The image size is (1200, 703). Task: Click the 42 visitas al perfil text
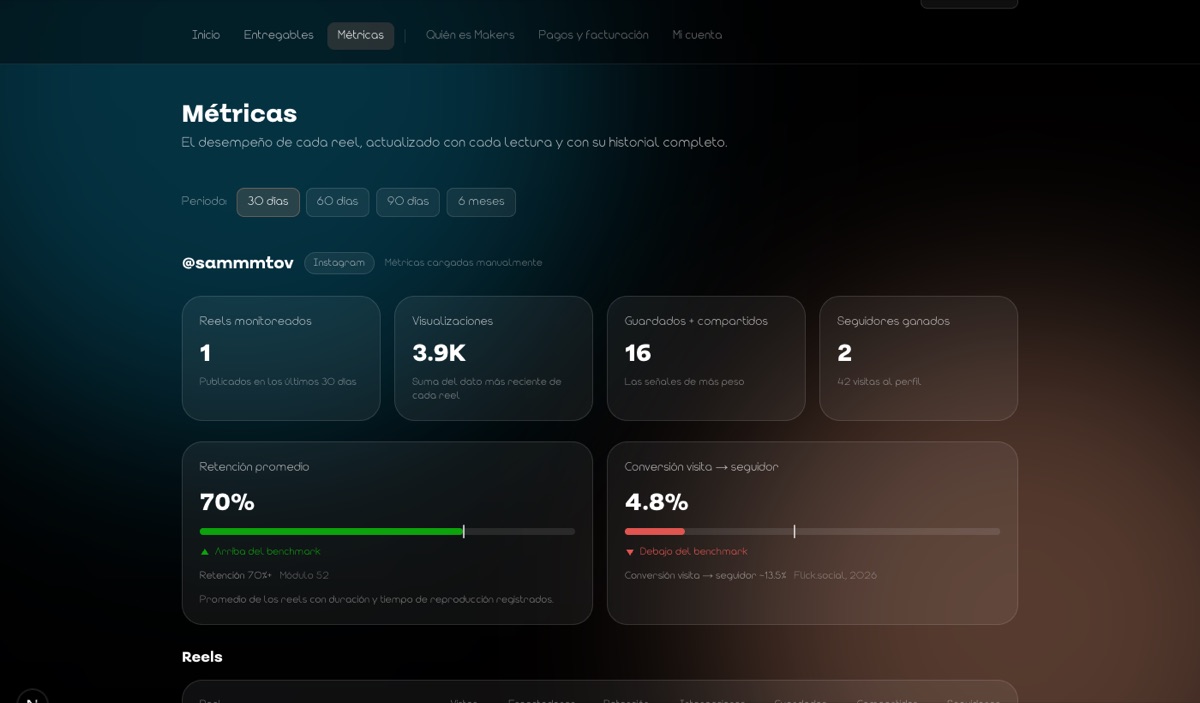879,382
